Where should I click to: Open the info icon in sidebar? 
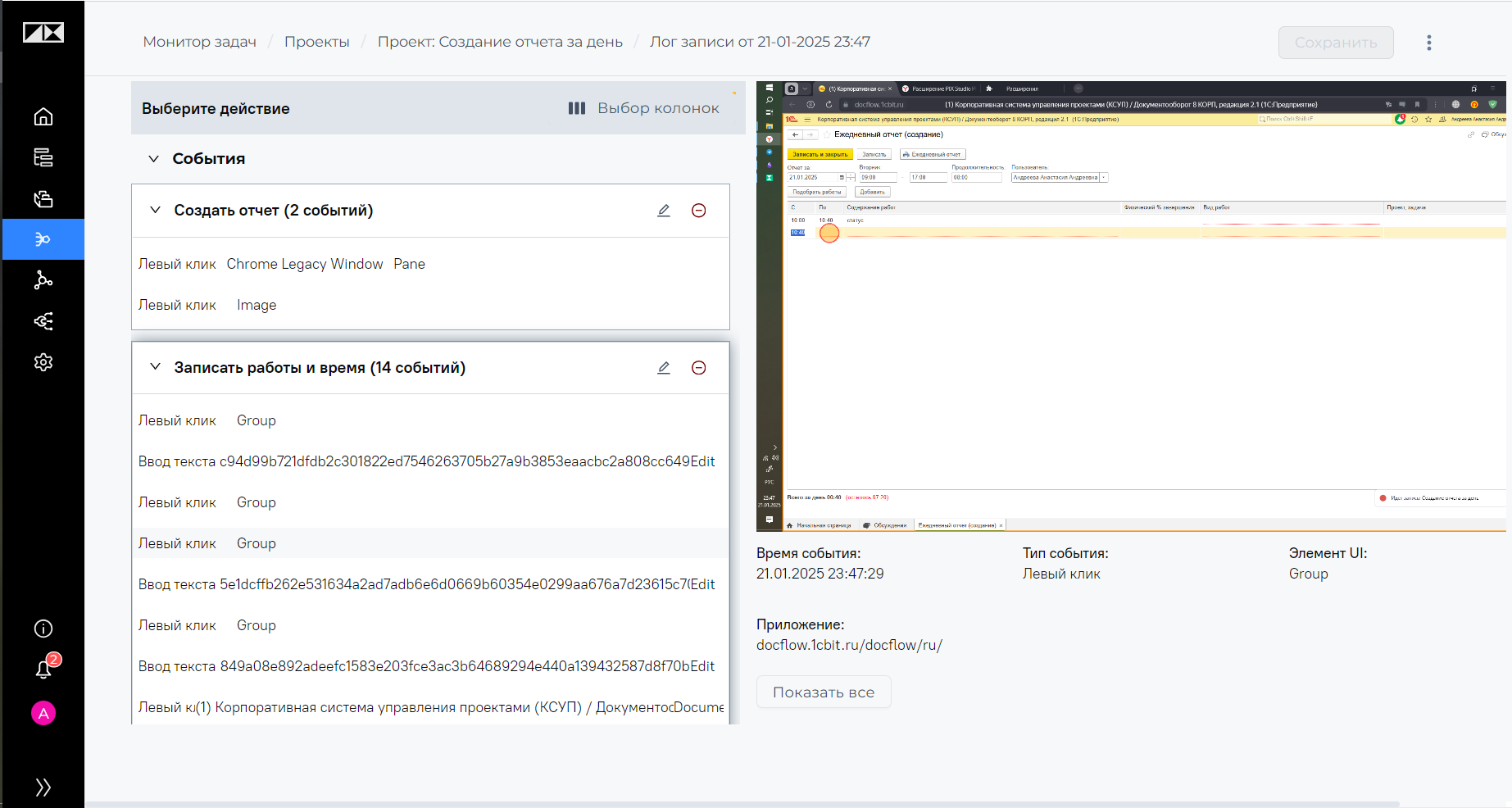(x=43, y=629)
